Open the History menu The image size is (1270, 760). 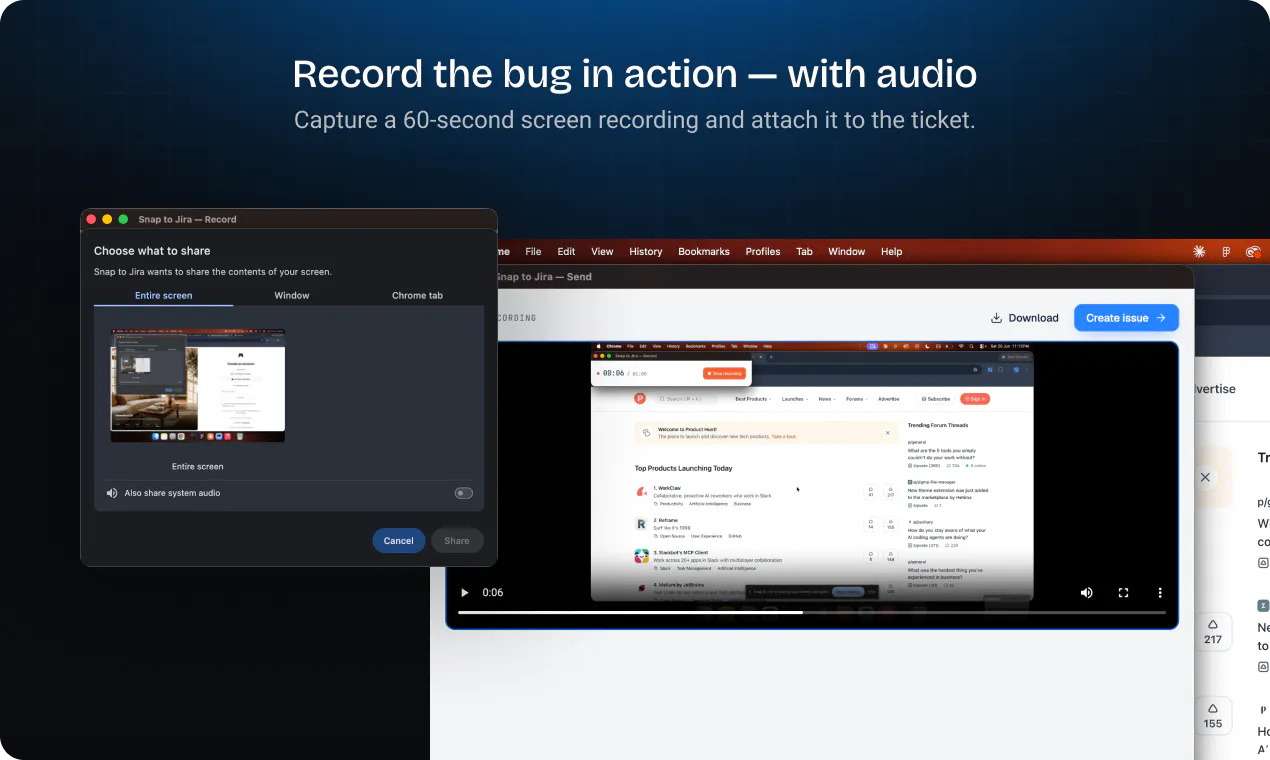tap(646, 252)
